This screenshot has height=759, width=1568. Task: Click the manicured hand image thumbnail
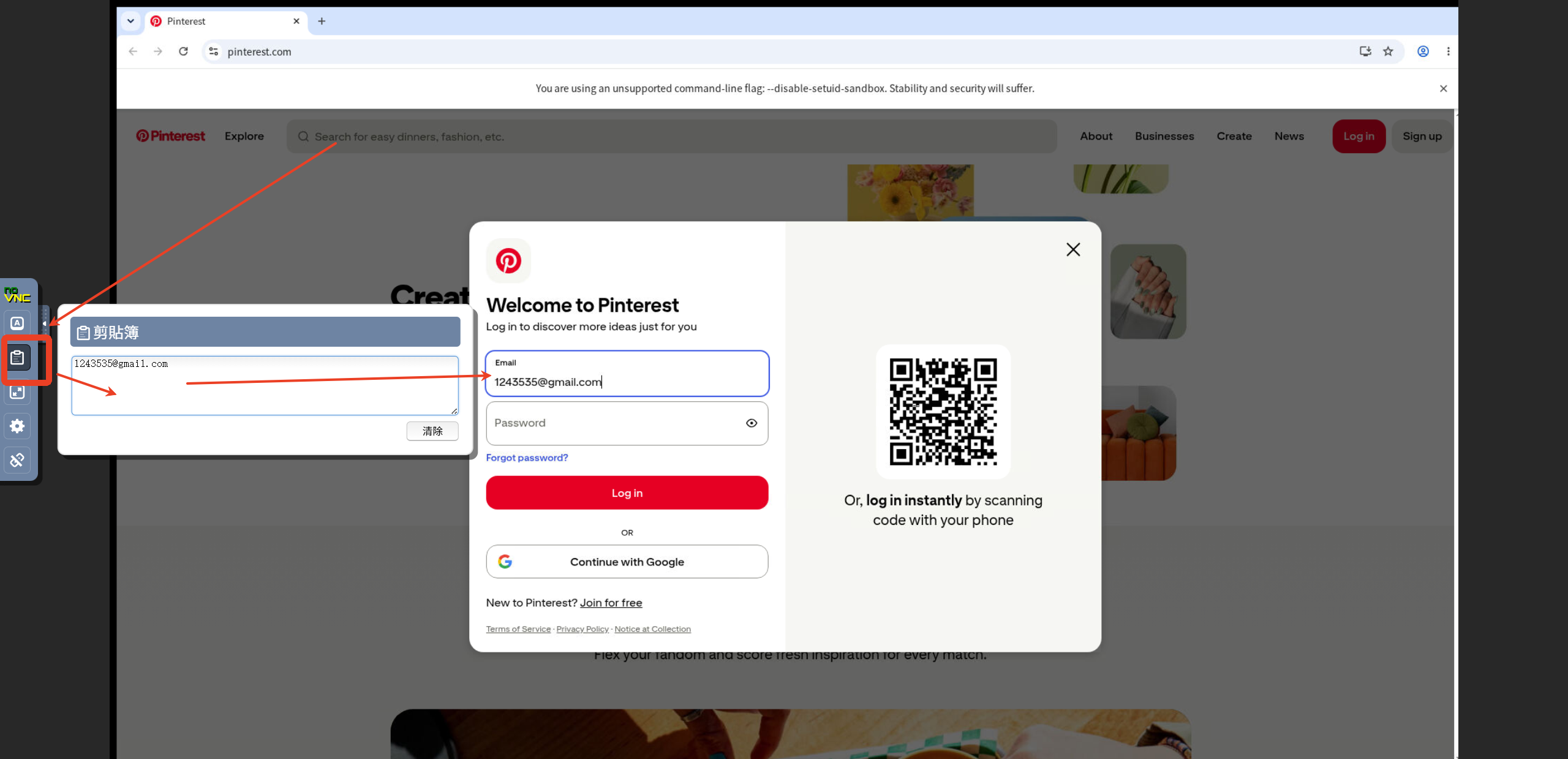(1148, 292)
